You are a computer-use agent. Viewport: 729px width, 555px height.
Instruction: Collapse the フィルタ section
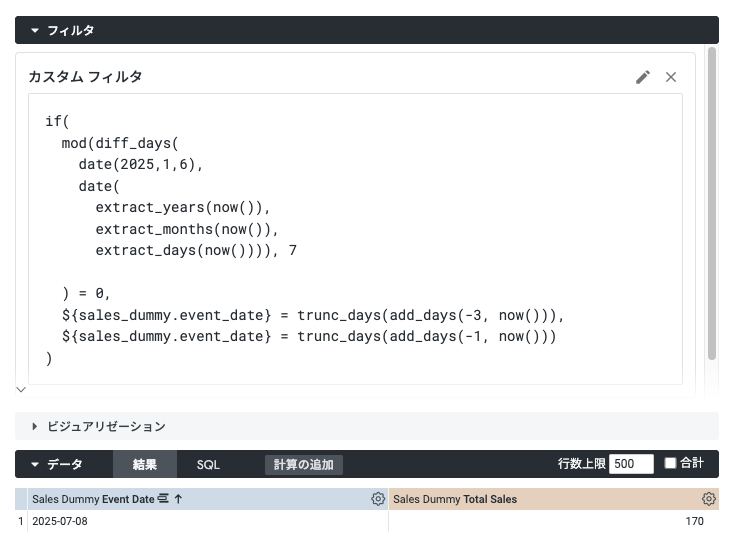[x=35, y=30]
